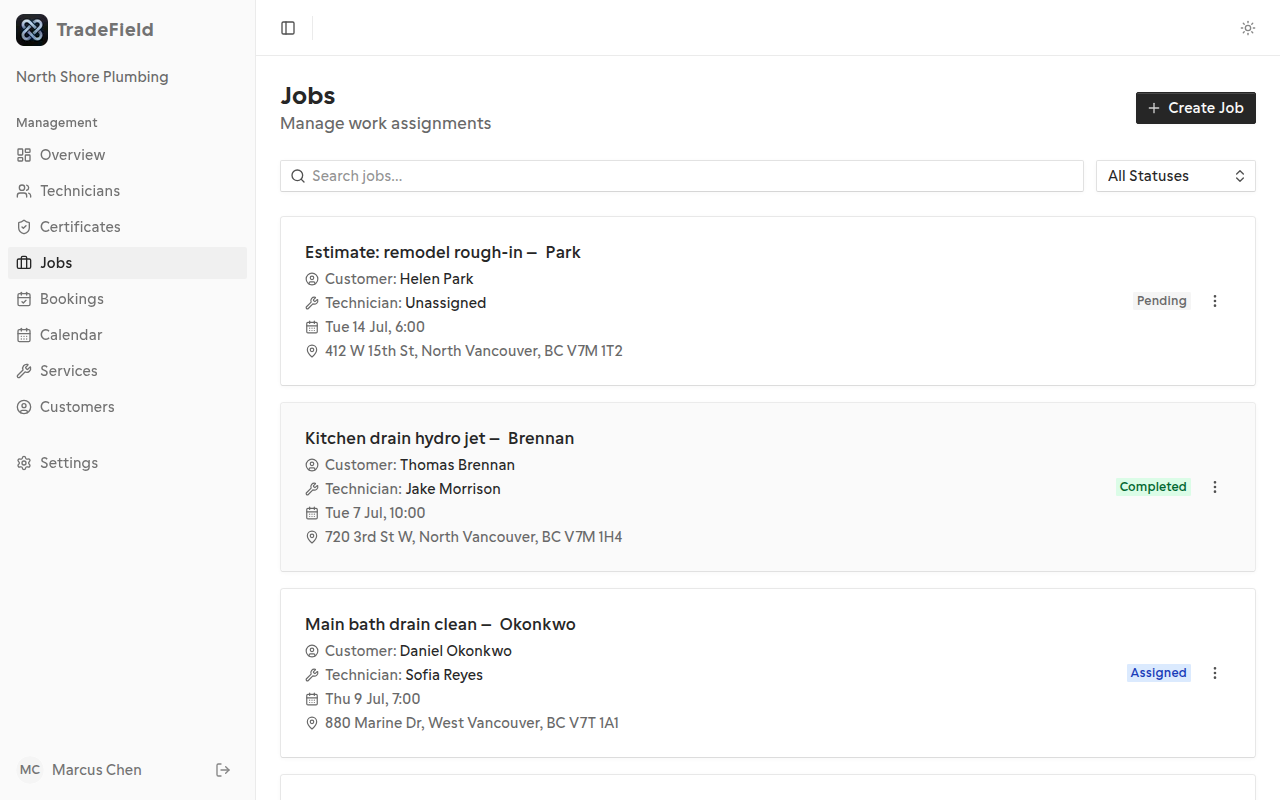Click the search magnifier icon
The width and height of the screenshot is (1280, 800).
pyautogui.click(x=298, y=176)
